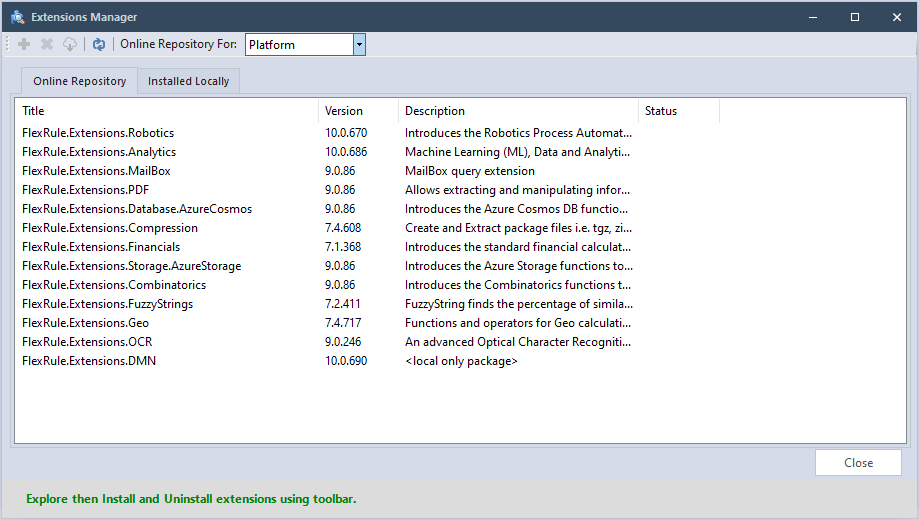Image resolution: width=919 pixels, height=520 pixels.
Task: Click version 10.0.690 cell
Action: tap(346, 361)
